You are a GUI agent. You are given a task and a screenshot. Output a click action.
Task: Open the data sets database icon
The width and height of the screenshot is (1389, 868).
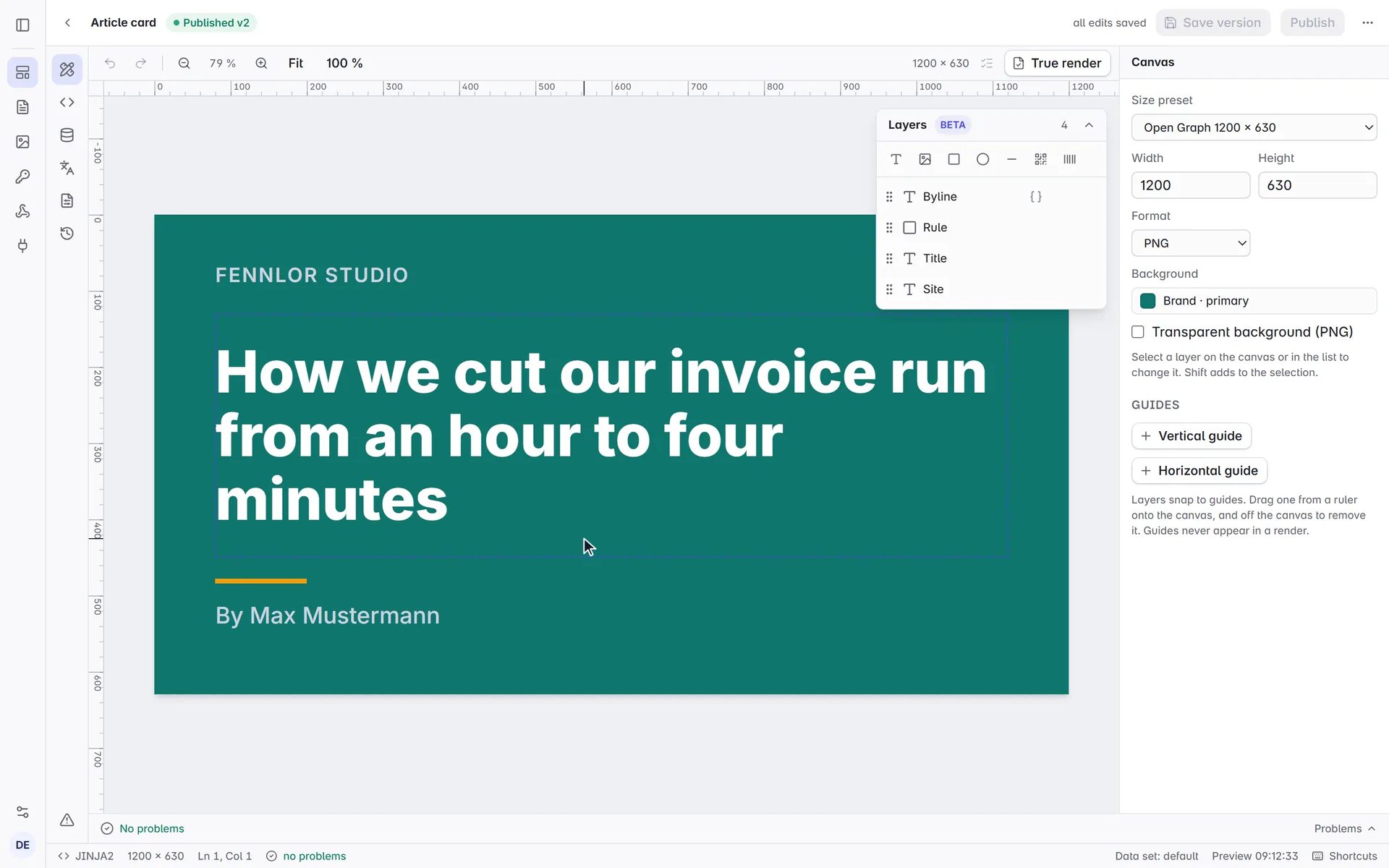[x=67, y=135]
